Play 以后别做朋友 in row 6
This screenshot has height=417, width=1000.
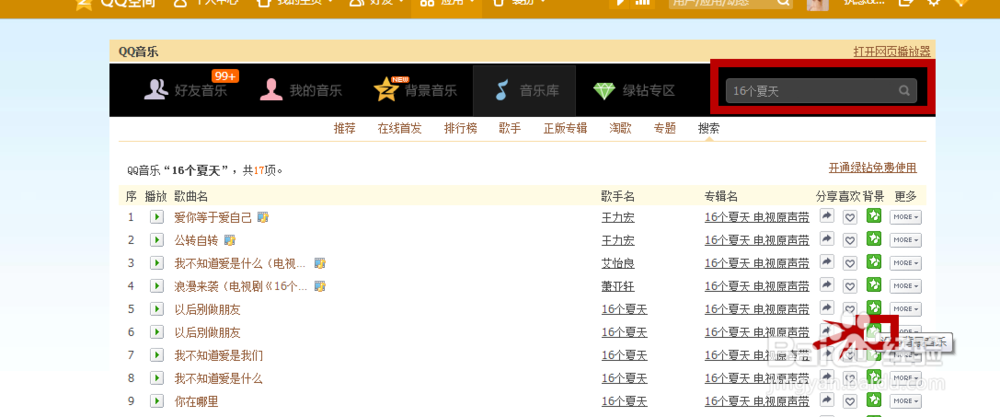[156, 332]
